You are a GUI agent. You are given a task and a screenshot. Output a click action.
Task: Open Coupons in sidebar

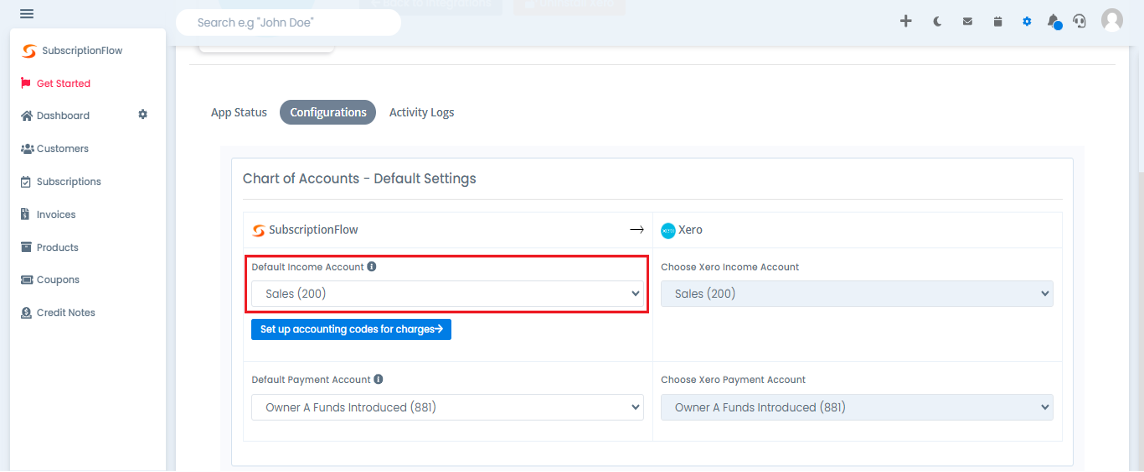coord(50,279)
